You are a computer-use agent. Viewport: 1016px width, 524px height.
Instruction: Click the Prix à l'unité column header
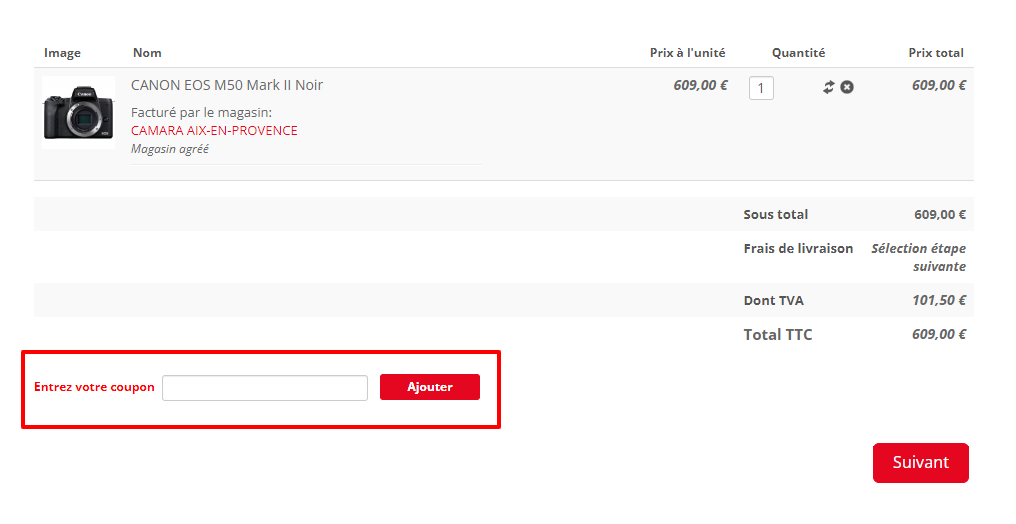pyautogui.click(x=687, y=53)
